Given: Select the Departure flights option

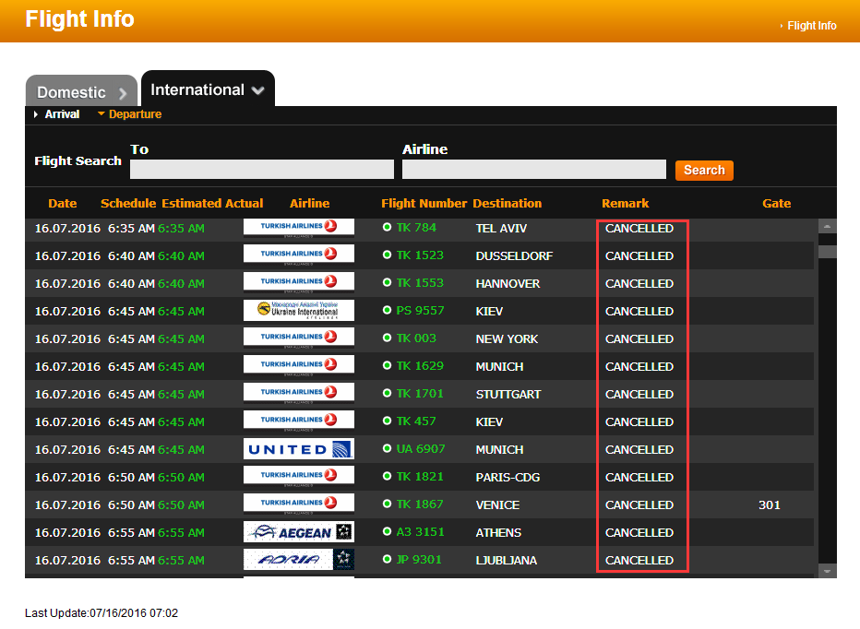Looking at the screenshot, I should [x=134, y=115].
